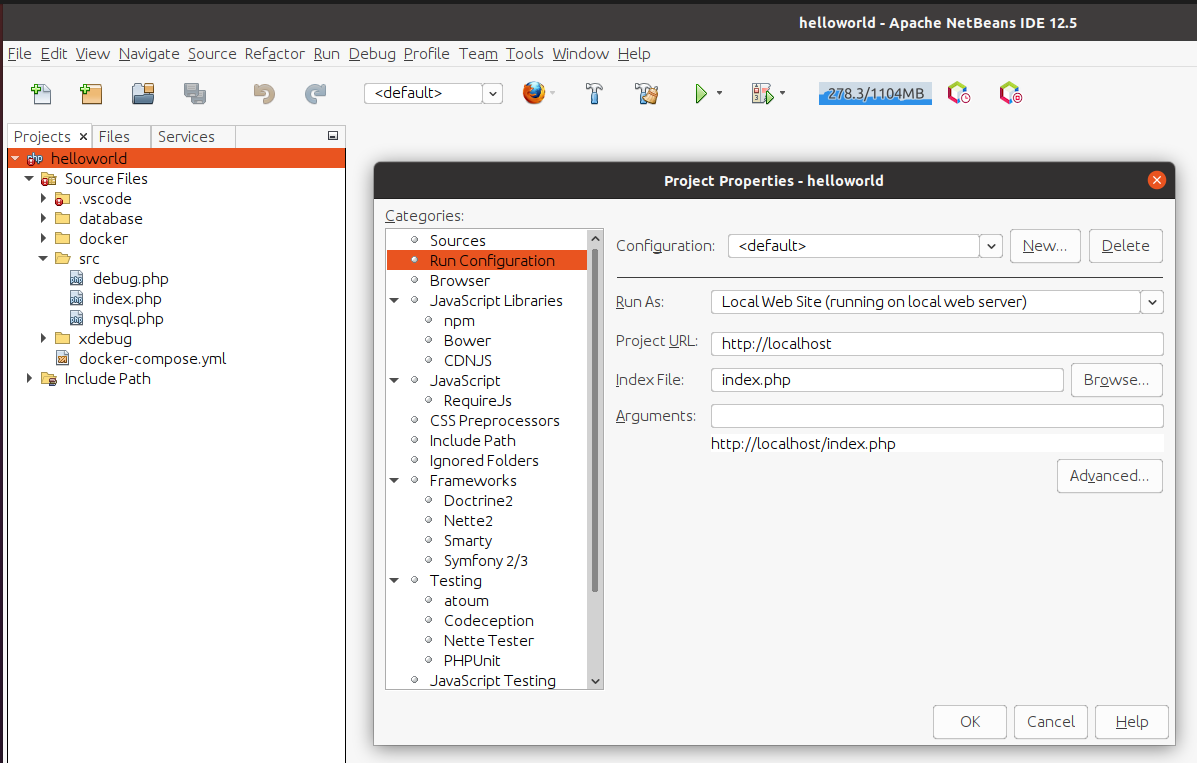This screenshot has height=763, width=1197.
Task: Click the New... configuration button
Action: [x=1044, y=246]
